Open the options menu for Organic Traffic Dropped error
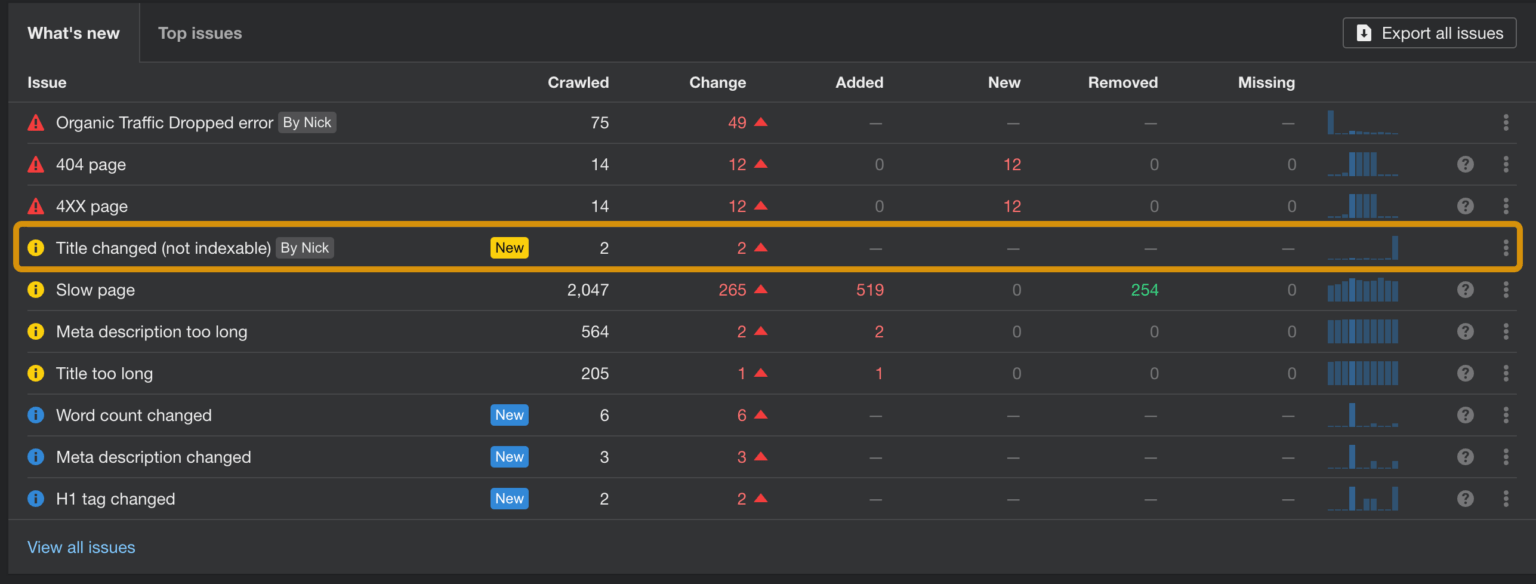 point(1506,122)
